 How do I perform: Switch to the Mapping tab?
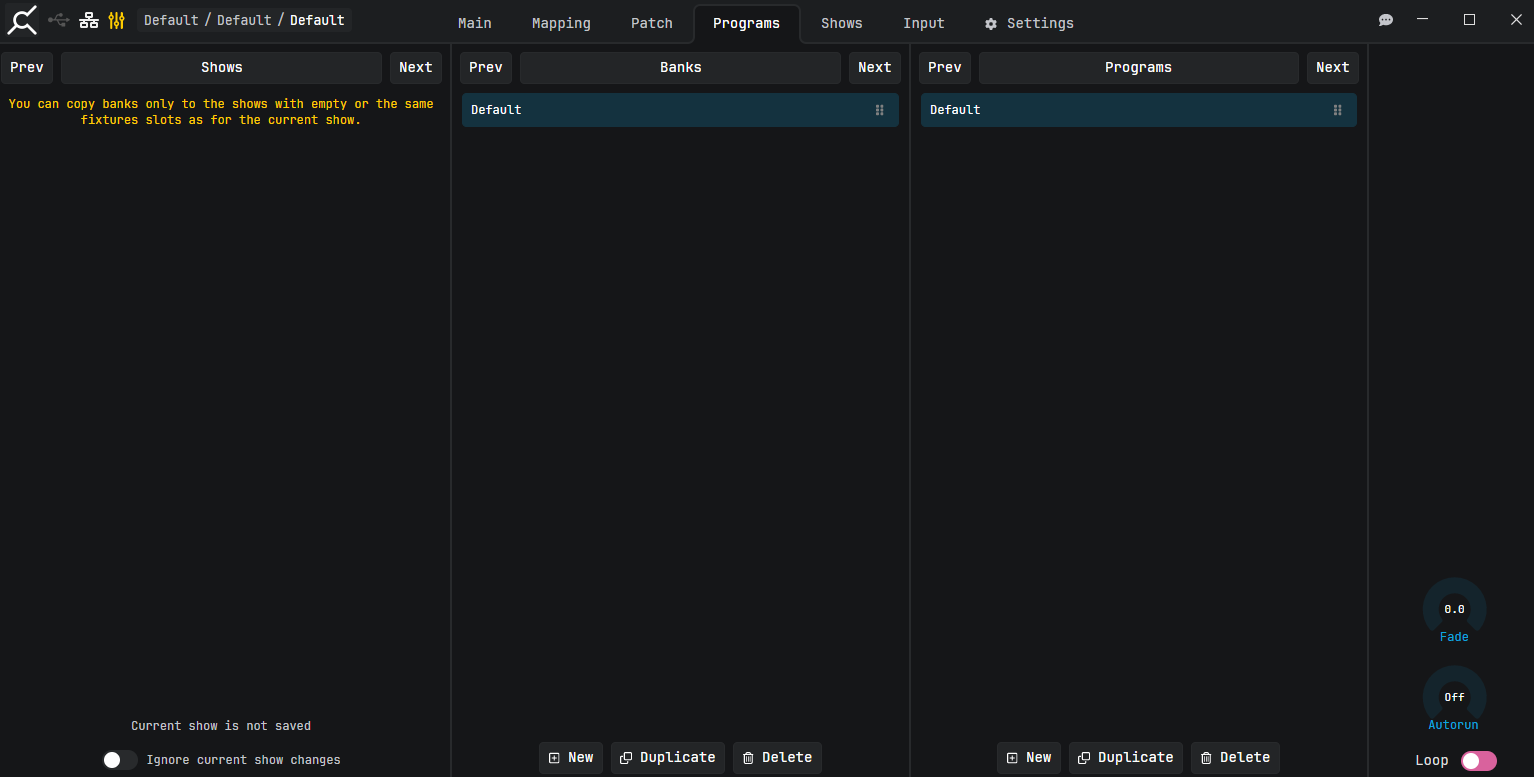(561, 23)
